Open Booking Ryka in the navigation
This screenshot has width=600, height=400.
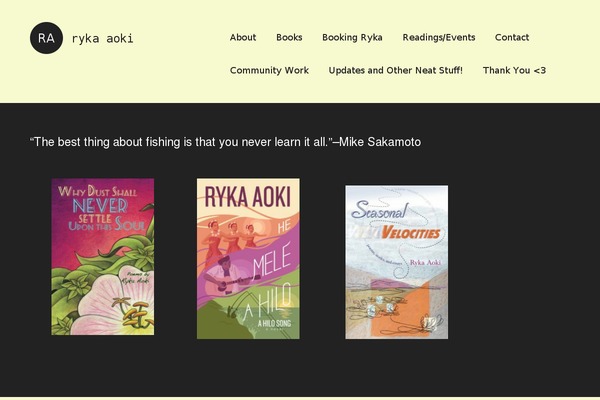click(352, 38)
